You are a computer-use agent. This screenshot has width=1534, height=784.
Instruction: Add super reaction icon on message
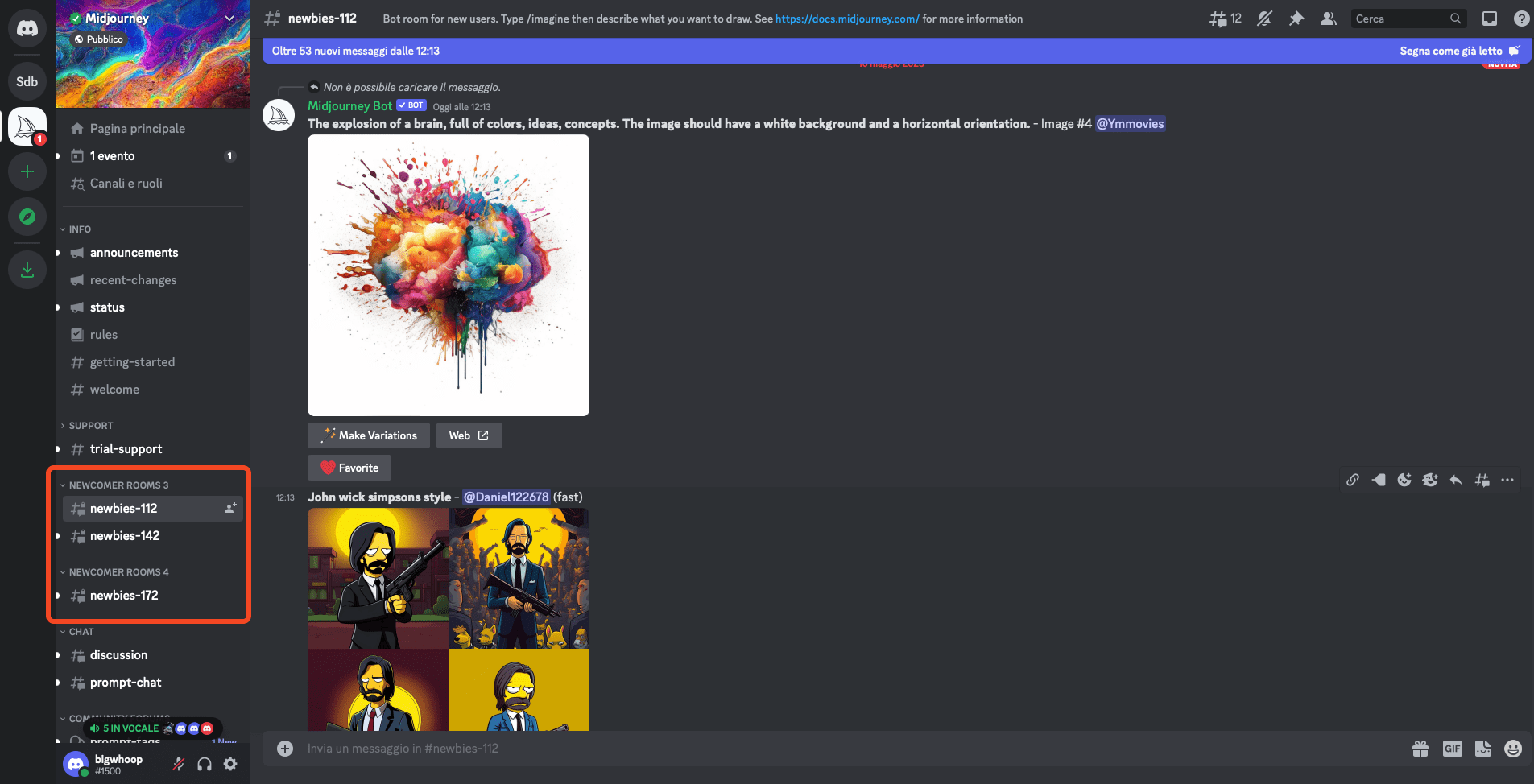click(x=1430, y=480)
